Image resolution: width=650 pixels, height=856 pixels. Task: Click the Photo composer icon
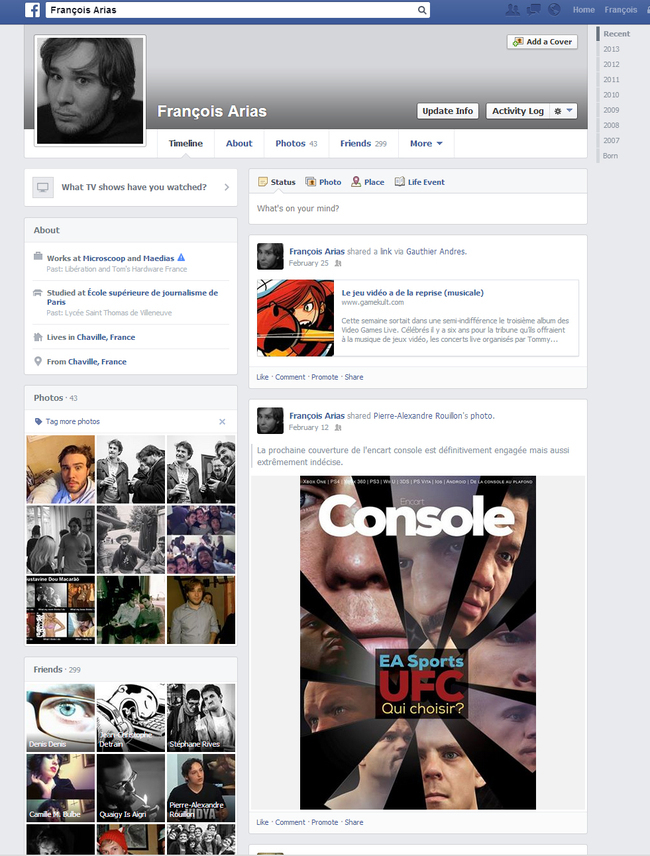(311, 182)
